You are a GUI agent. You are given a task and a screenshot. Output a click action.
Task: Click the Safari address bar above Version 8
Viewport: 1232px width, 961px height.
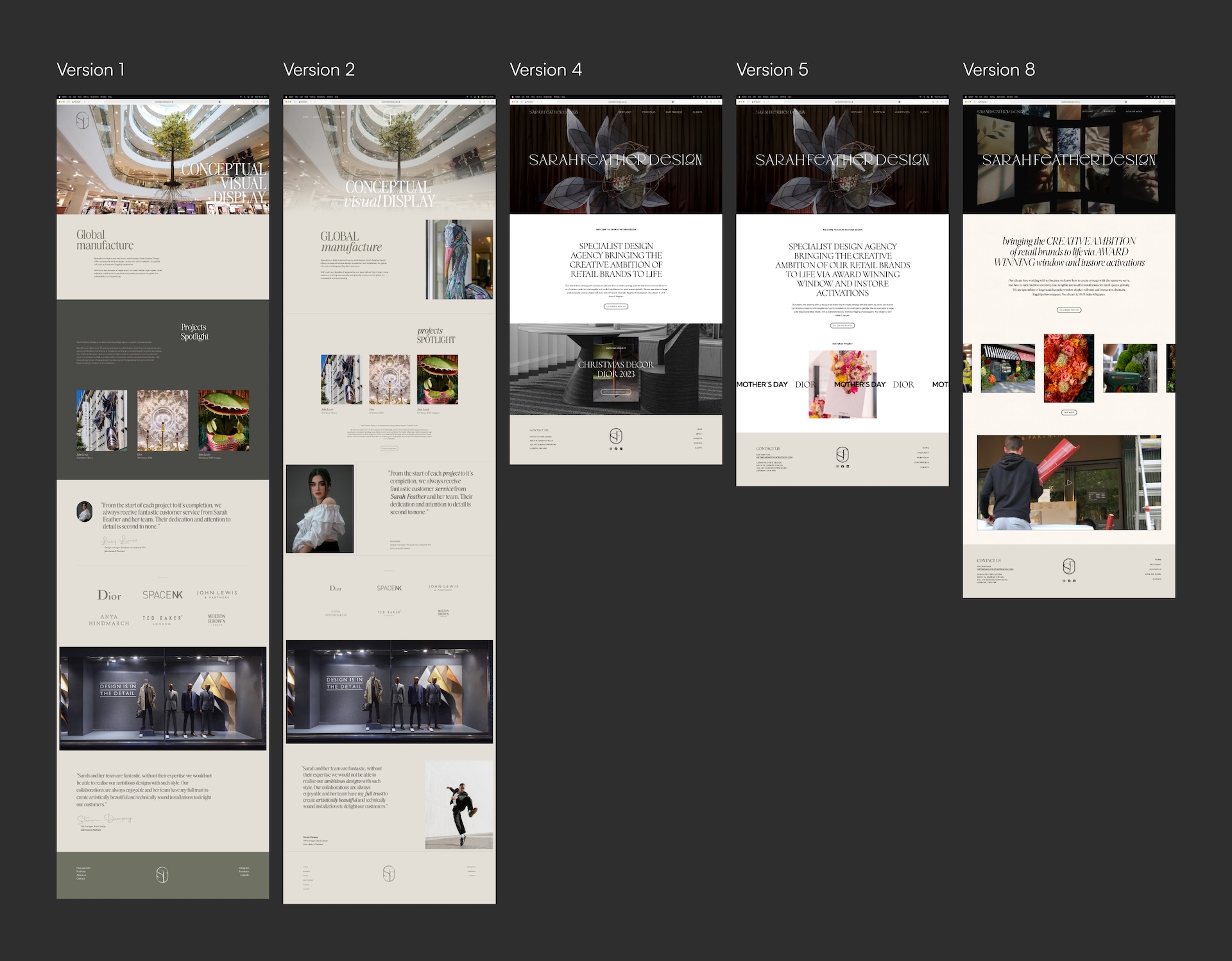1070,101
